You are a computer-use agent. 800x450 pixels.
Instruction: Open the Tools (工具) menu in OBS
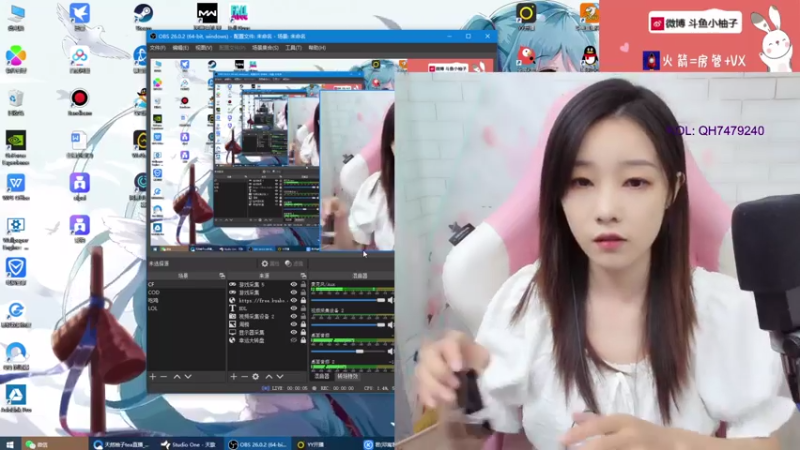click(293, 47)
